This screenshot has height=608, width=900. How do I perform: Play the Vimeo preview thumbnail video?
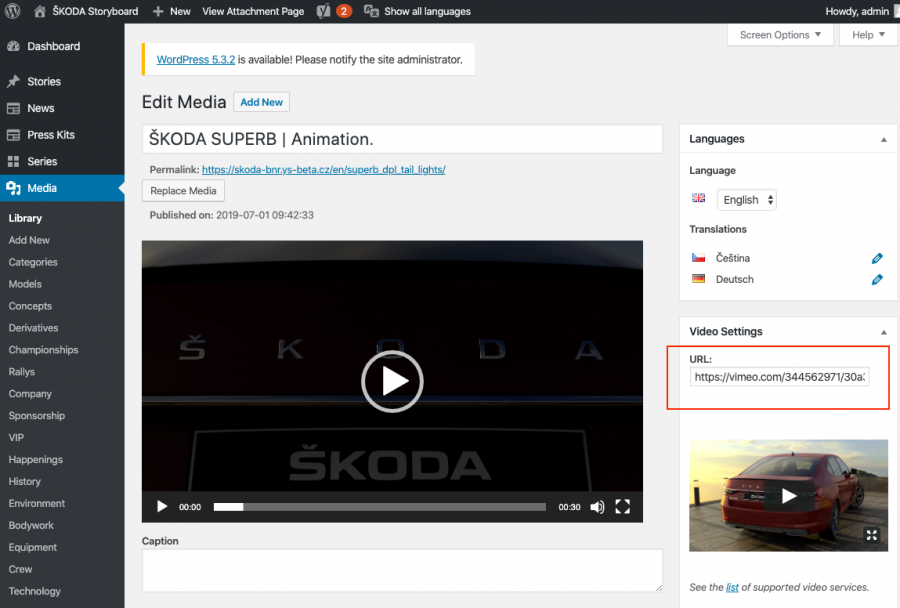[x=789, y=495]
